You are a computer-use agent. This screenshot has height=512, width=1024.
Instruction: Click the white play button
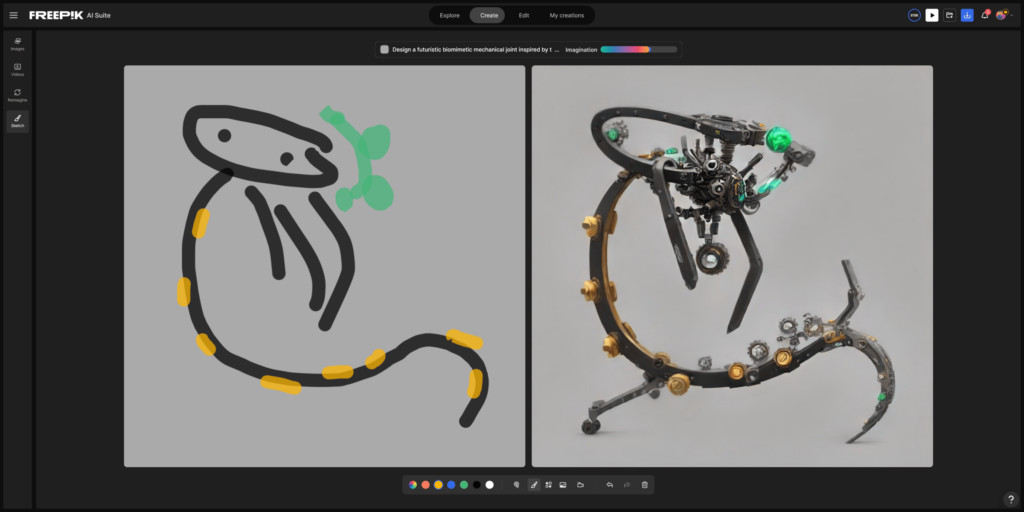coord(932,15)
